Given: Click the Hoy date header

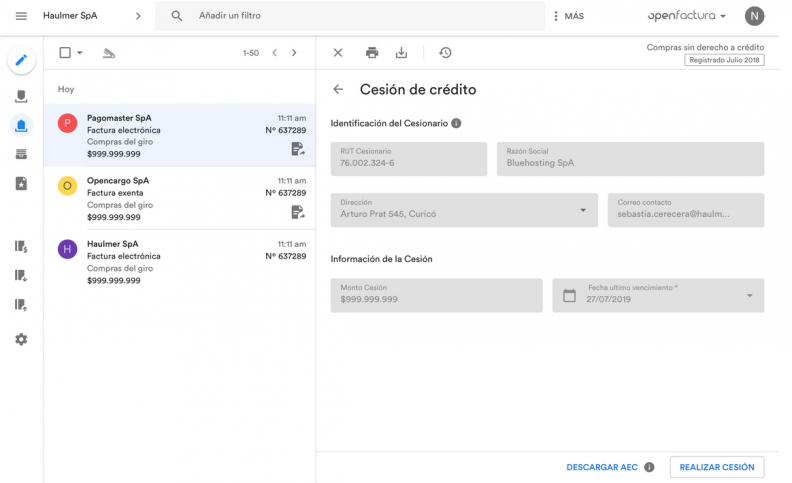Looking at the screenshot, I should (x=66, y=89).
